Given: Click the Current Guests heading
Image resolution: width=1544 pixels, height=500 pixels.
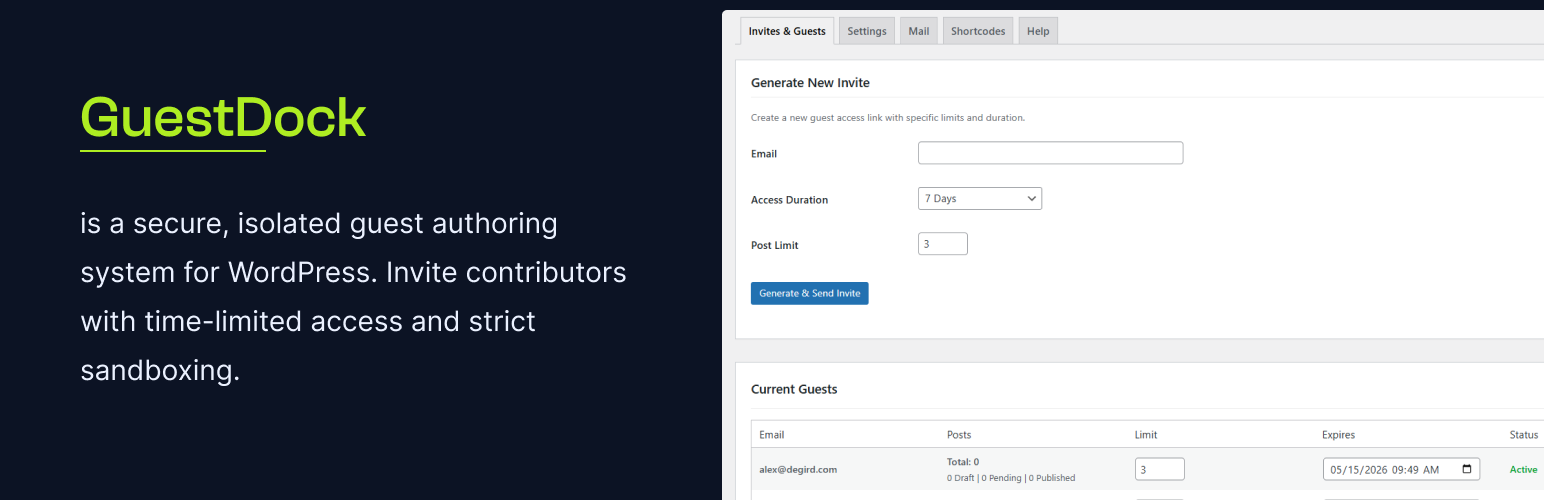Looking at the screenshot, I should [x=794, y=389].
